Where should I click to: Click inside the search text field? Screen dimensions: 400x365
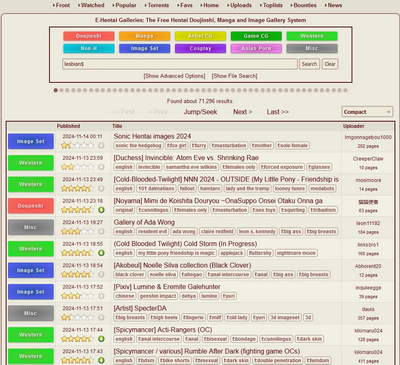[x=180, y=64]
